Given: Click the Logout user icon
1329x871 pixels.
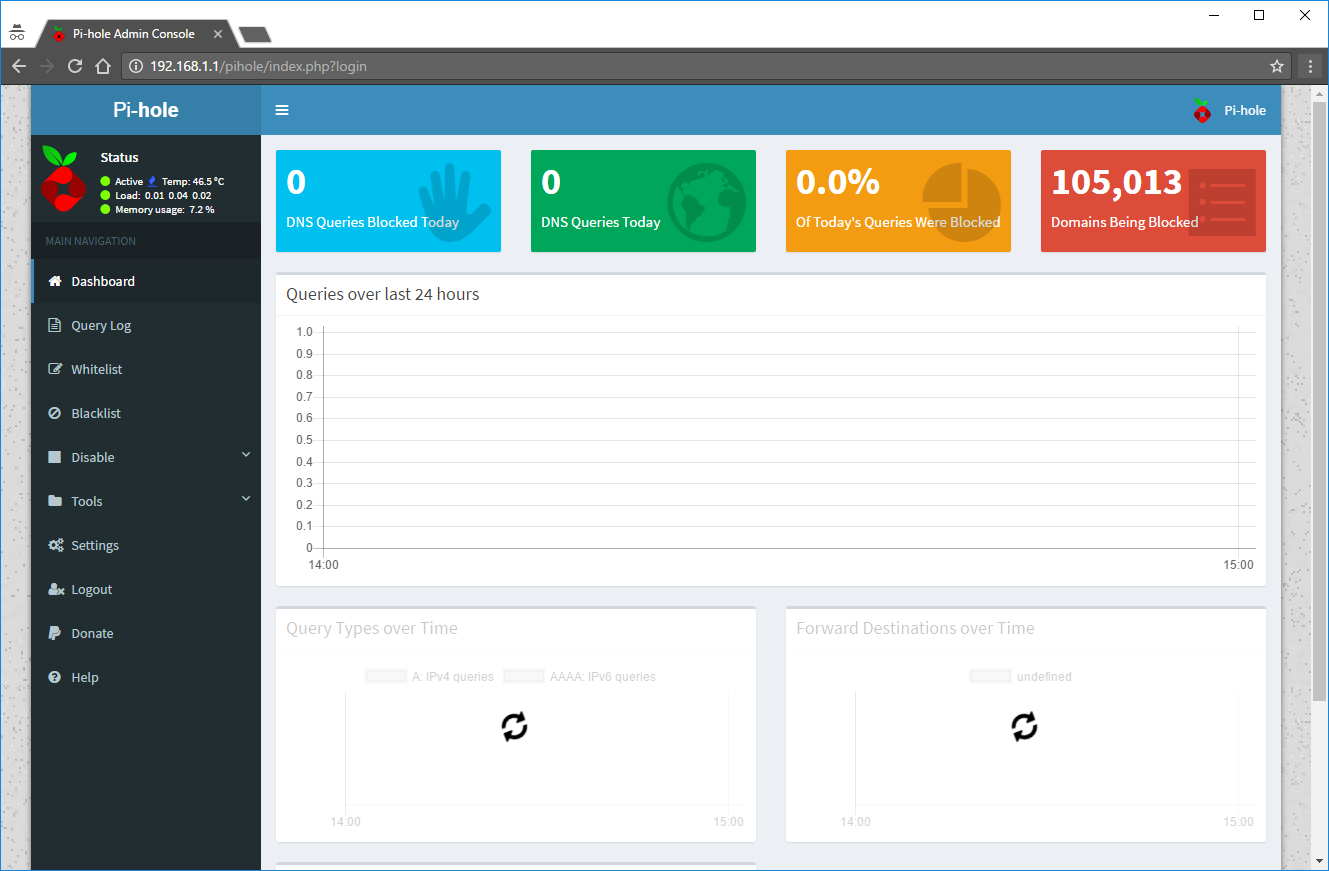Looking at the screenshot, I should point(56,589).
